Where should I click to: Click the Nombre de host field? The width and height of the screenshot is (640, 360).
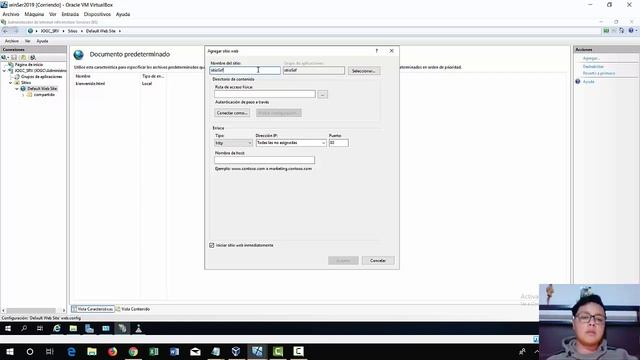tap(264, 160)
